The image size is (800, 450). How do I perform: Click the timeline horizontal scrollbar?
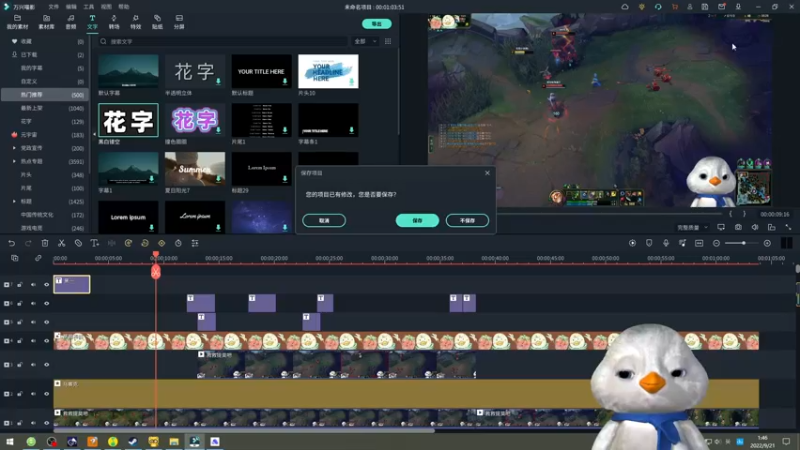coord(244,431)
